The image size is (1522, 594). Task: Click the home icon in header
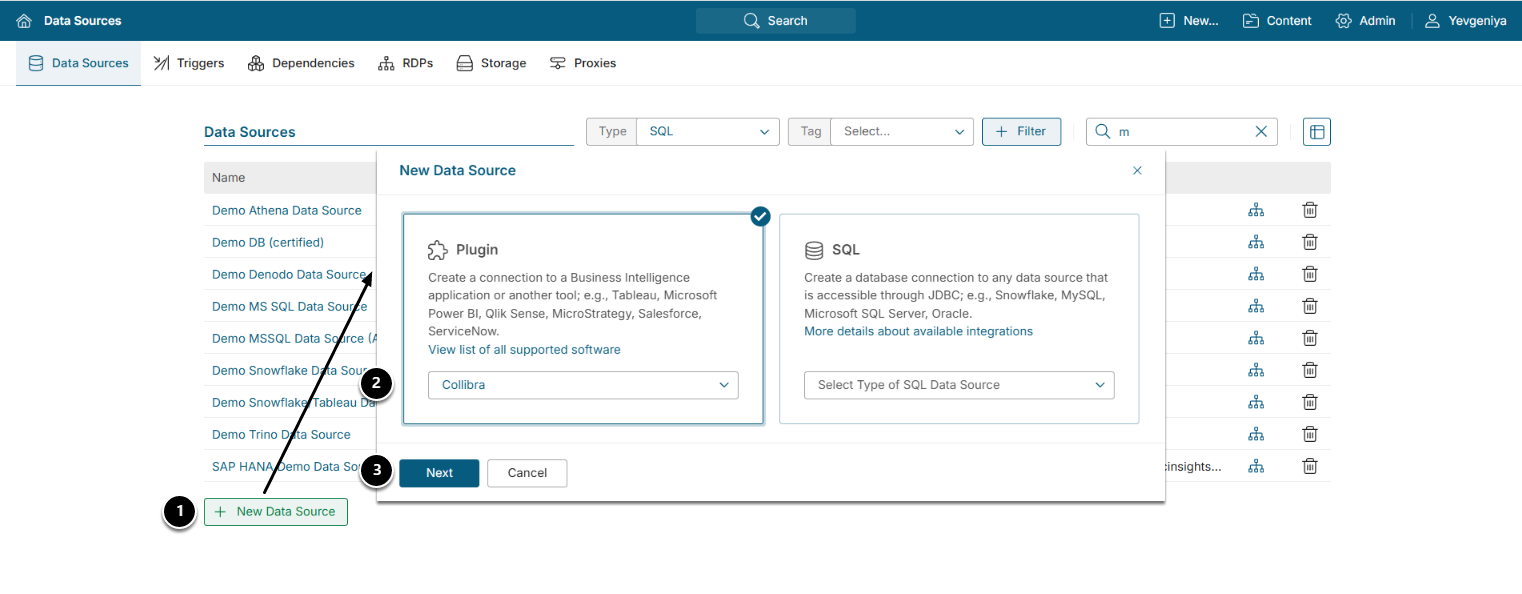coord(24,21)
